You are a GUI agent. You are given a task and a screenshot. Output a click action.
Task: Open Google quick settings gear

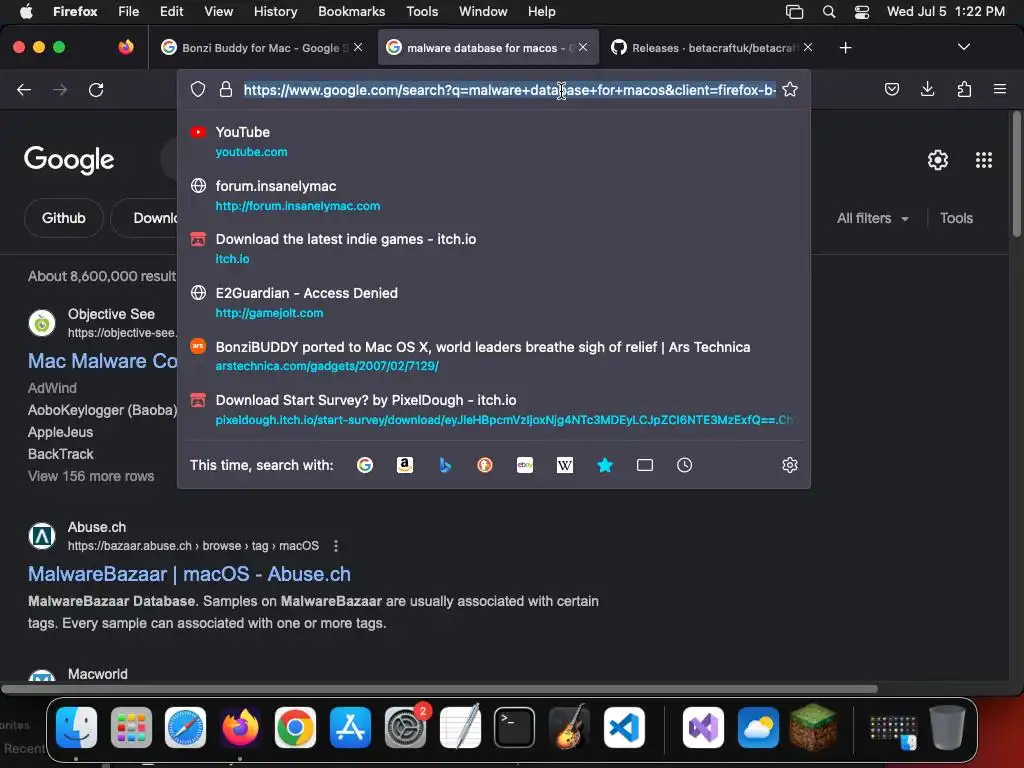click(938, 160)
